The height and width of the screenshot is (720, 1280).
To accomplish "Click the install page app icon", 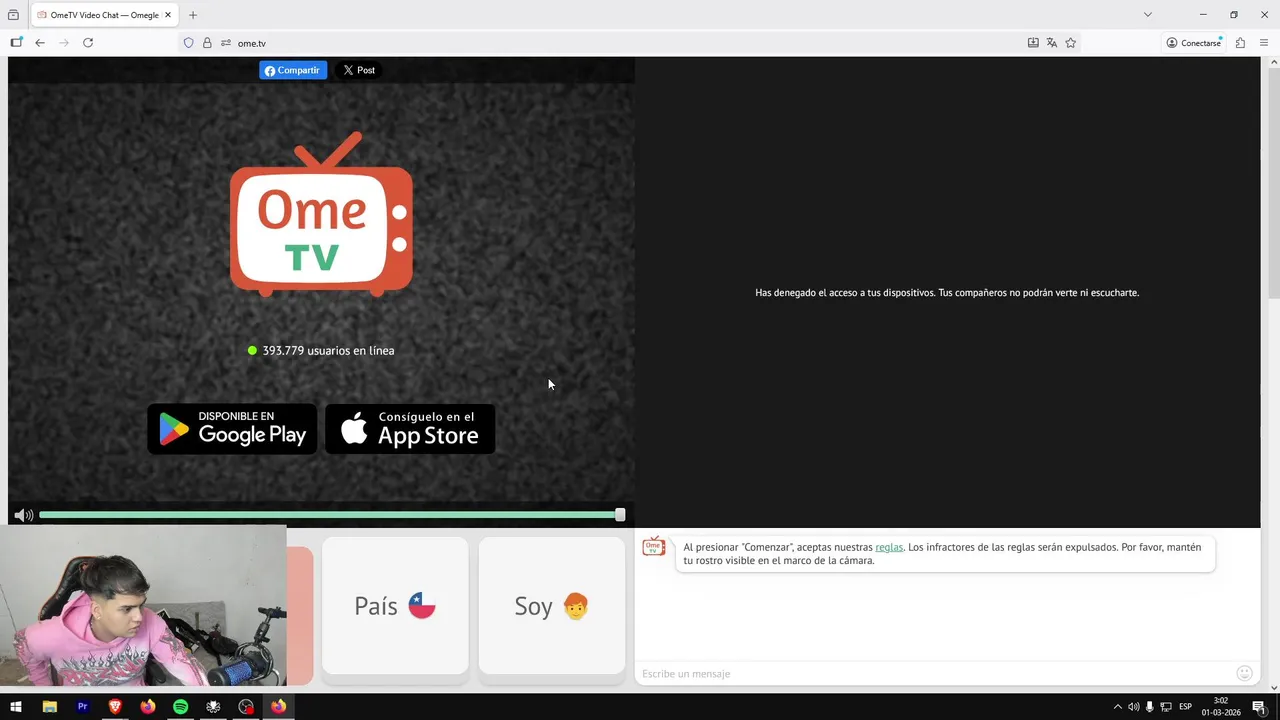I will (x=1033, y=43).
